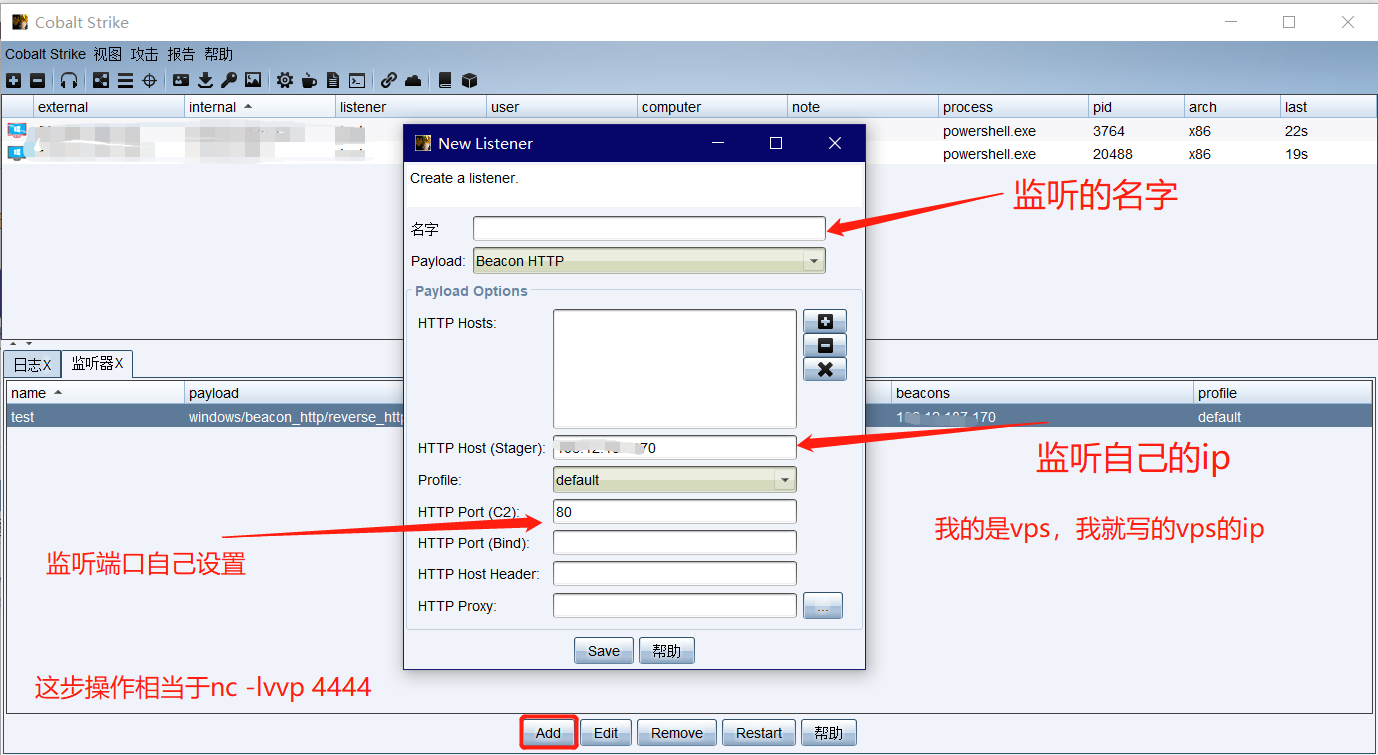Sort listeners by profile column

click(1283, 393)
